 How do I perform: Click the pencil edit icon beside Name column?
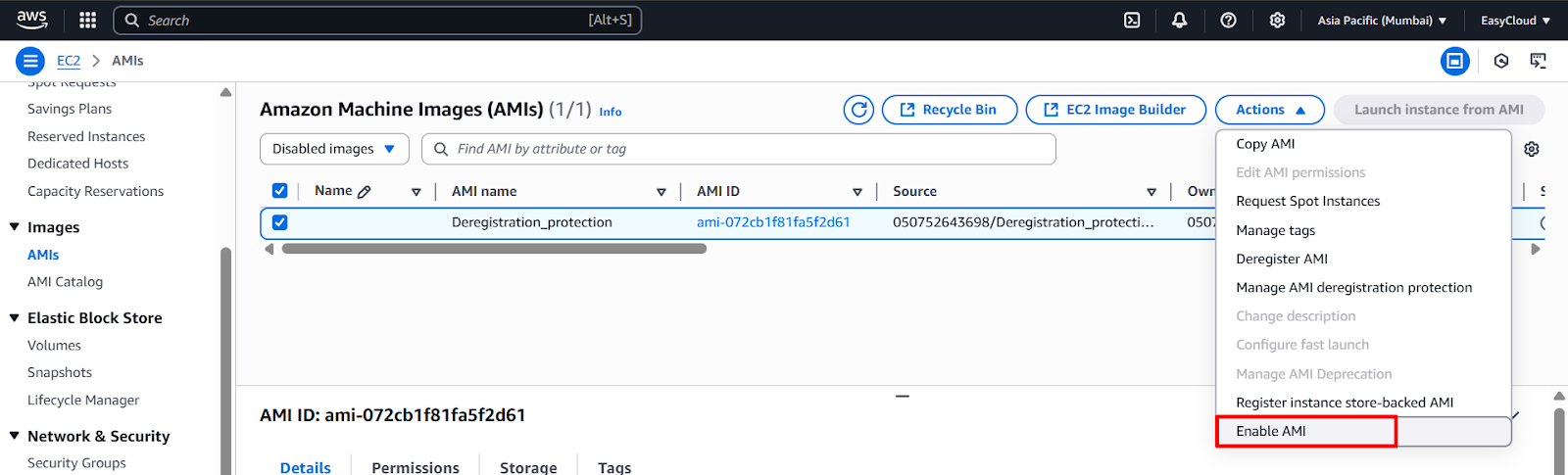pyautogui.click(x=365, y=192)
